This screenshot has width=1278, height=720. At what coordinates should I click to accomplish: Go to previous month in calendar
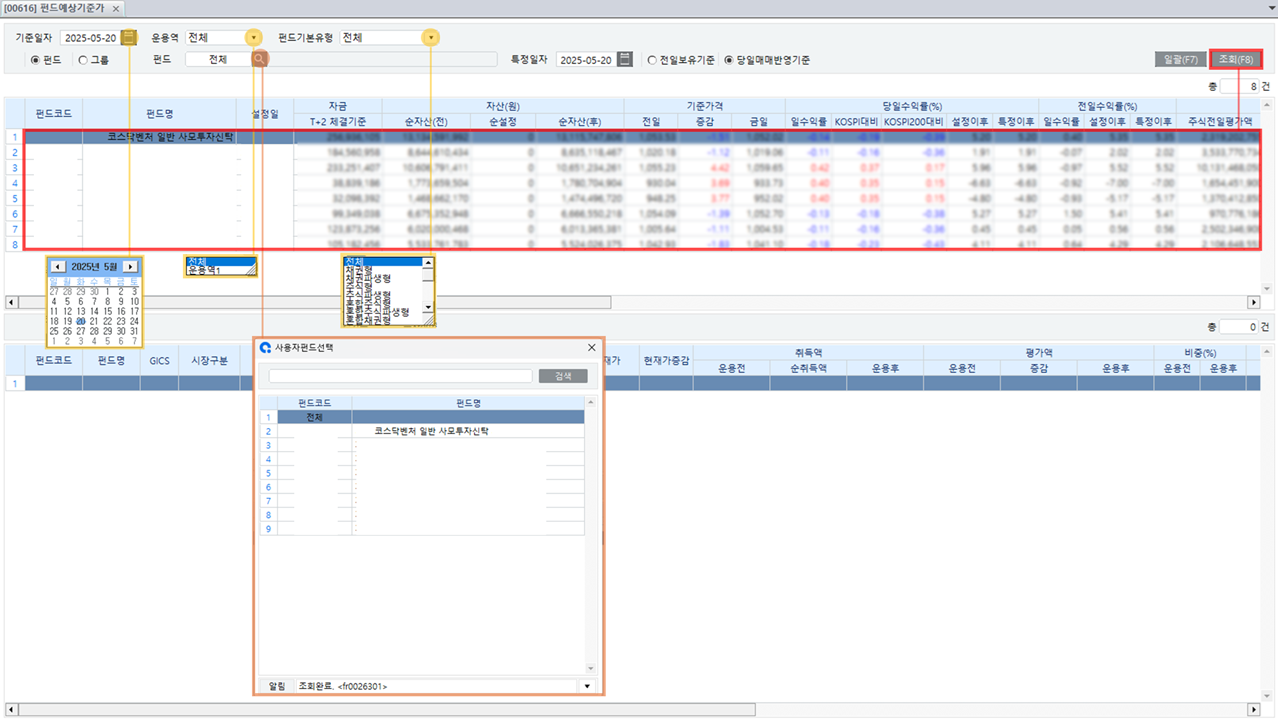click(x=57, y=267)
